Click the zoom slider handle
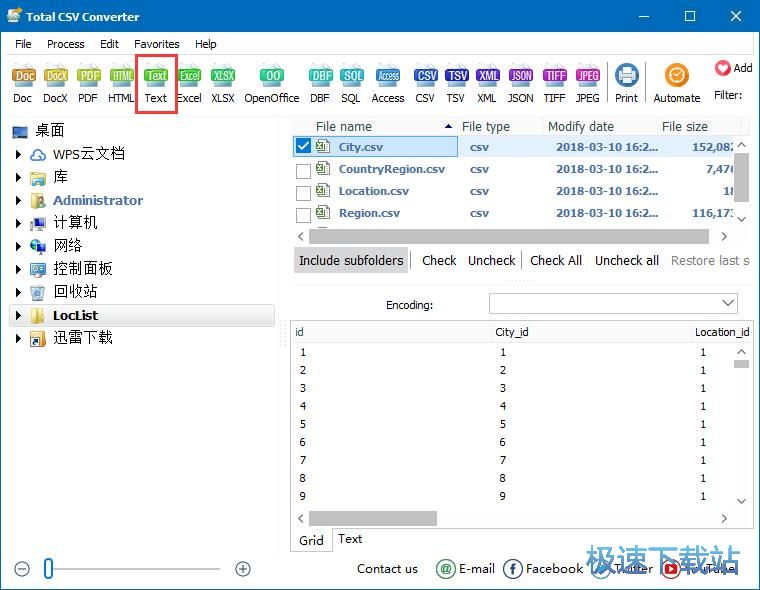 (x=48, y=568)
